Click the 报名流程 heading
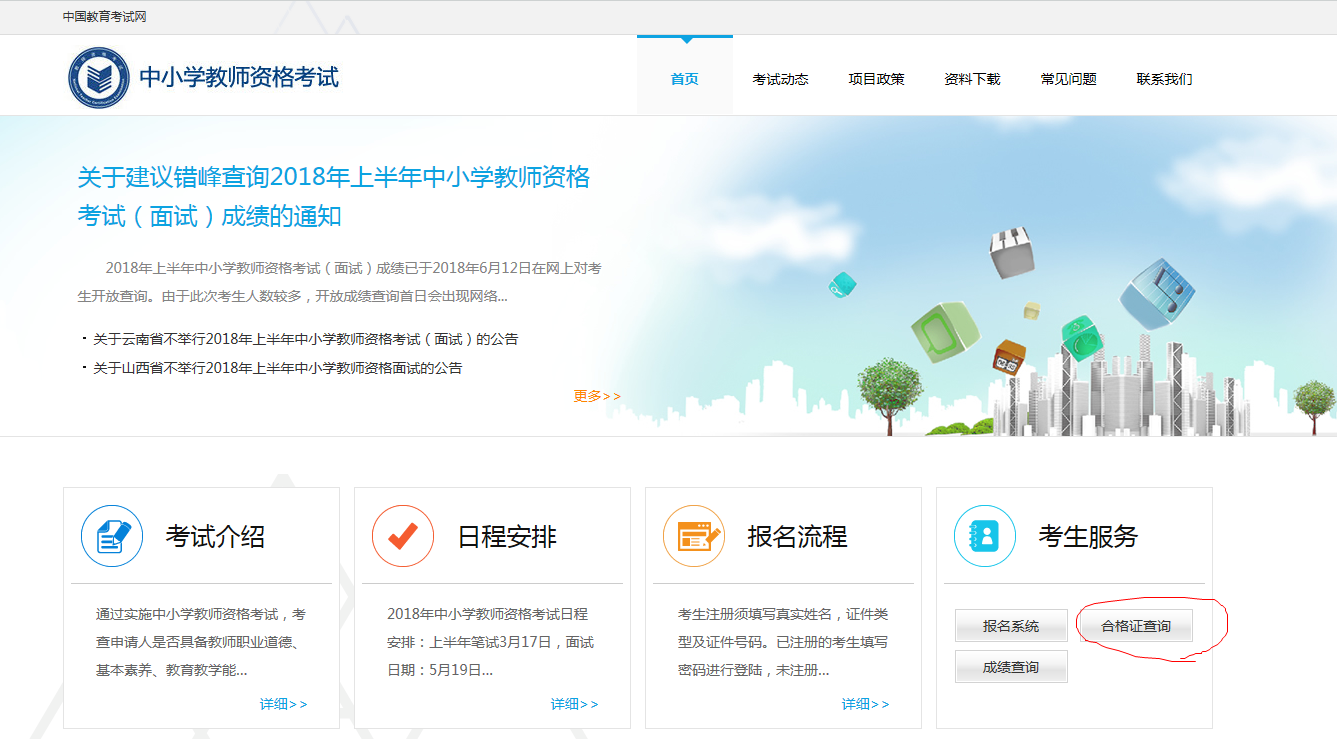Screen dimensions: 1337x739 pos(797,537)
